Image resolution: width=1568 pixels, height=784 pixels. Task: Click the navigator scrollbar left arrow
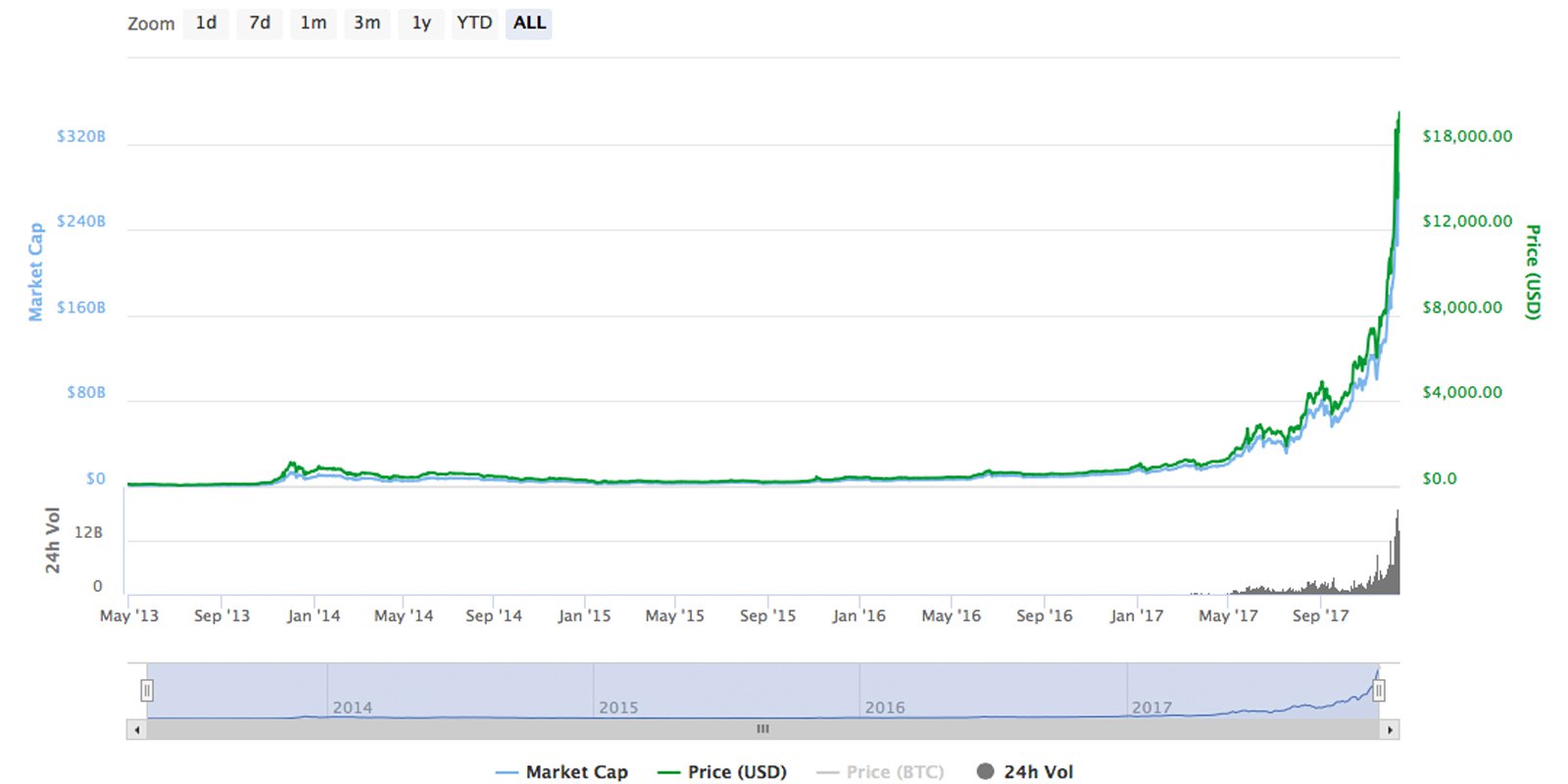click(137, 729)
